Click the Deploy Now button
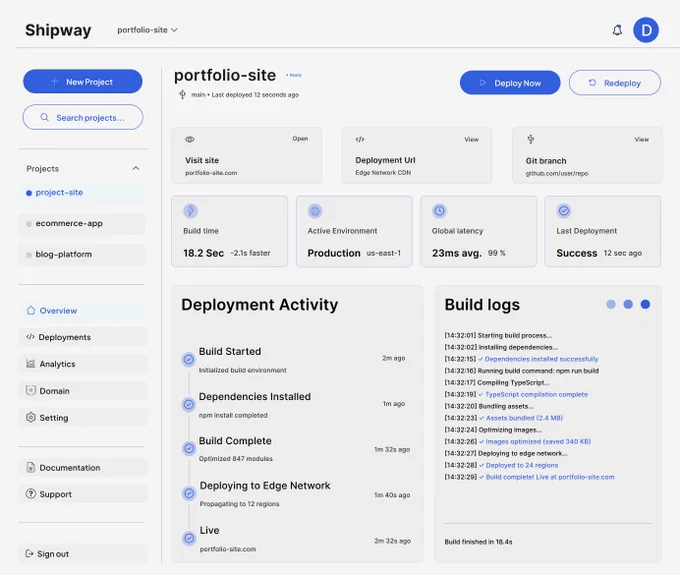680x575 pixels. coord(510,82)
